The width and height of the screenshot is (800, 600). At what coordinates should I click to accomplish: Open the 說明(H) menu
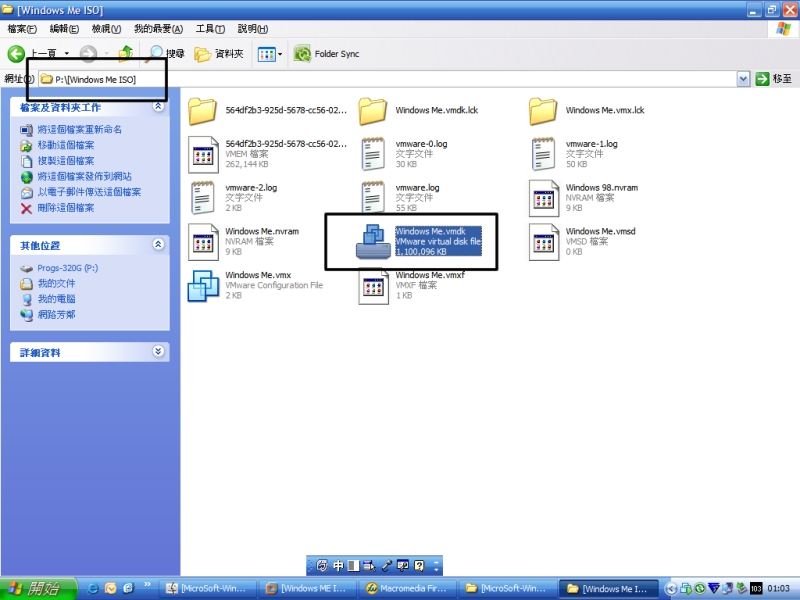click(x=253, y=29)
